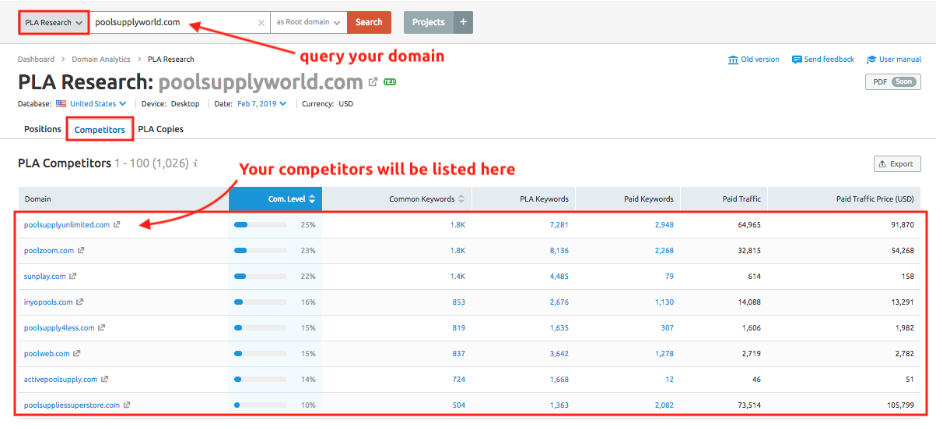Sort by Common Keywords column arrows
Viewport: 942px width, 429px height.
(461, 199)
